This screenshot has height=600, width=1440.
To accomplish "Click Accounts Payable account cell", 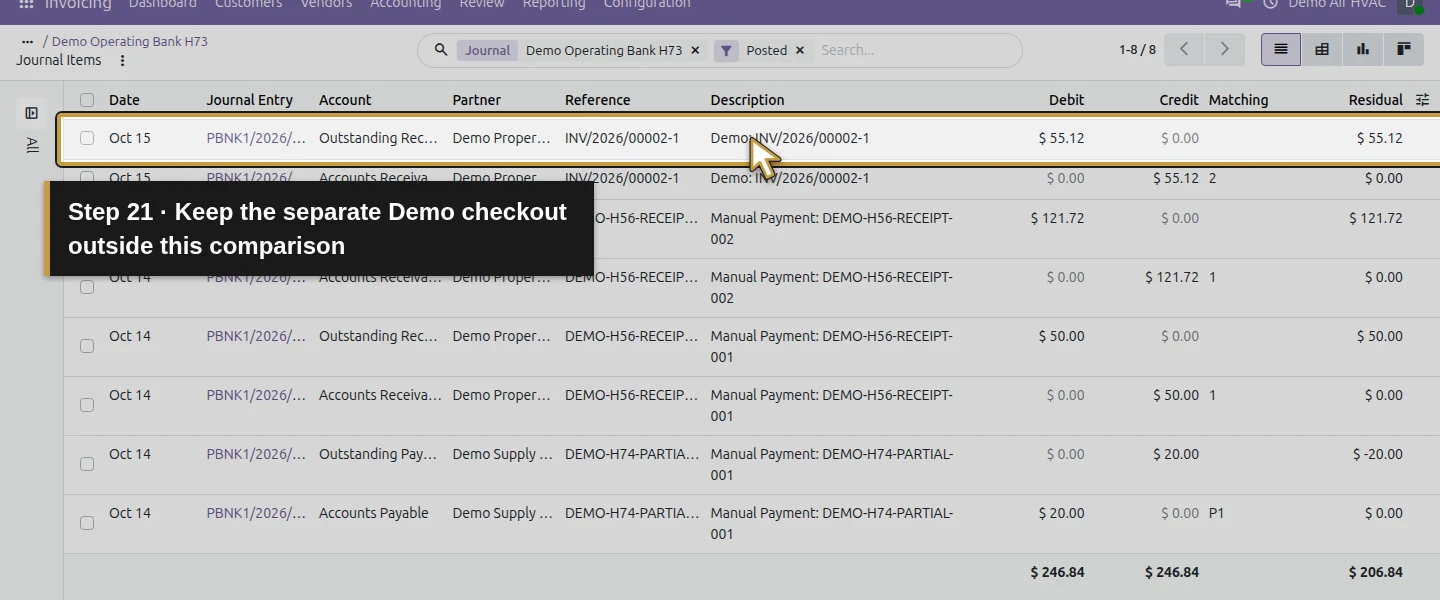I will pos(374,513).
